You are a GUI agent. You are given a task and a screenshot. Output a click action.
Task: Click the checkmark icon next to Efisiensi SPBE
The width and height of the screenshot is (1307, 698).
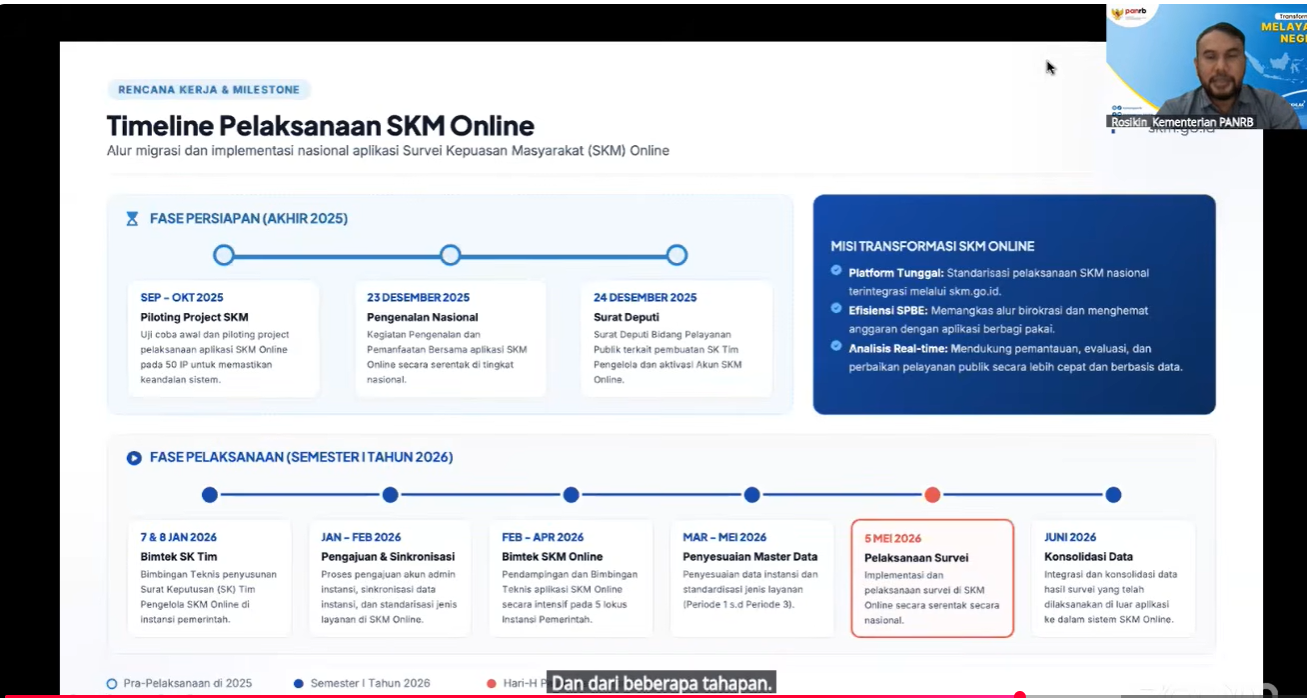coord(836,309)
